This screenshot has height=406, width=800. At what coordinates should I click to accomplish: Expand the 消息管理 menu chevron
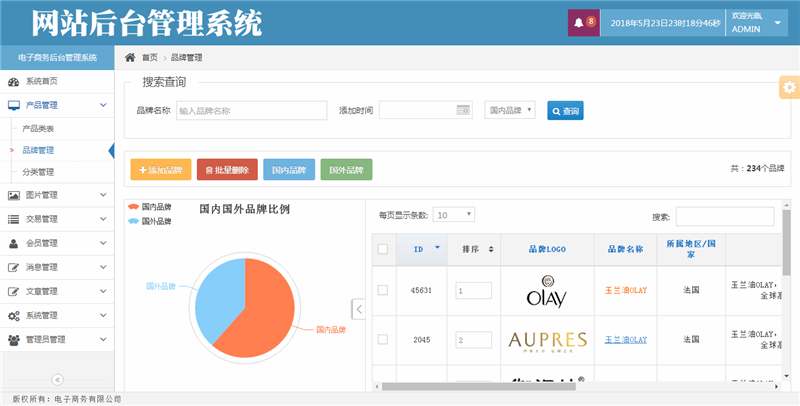pyautogui.click(x=103, y=267)
